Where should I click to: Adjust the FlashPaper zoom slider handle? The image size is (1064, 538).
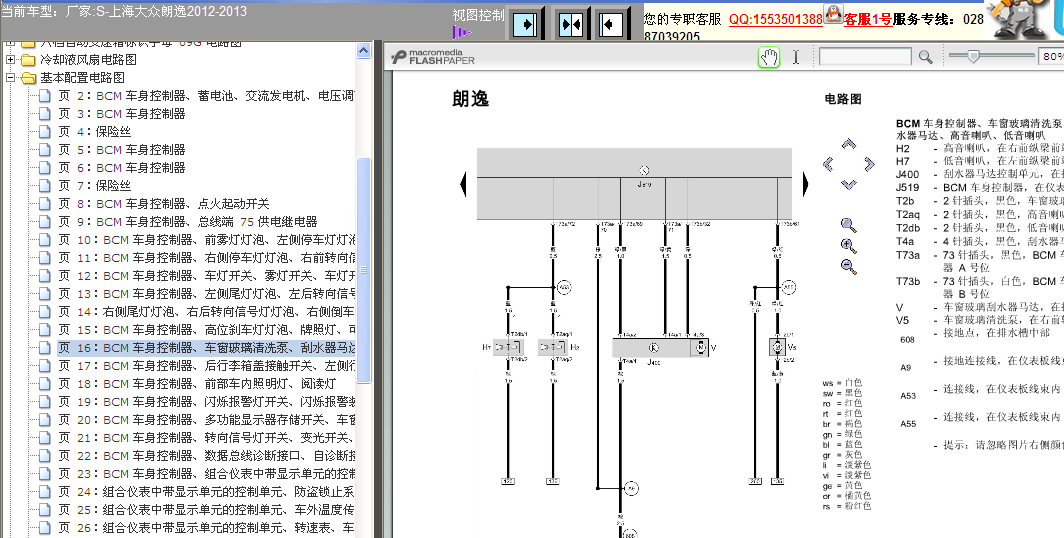coord(973,56)
